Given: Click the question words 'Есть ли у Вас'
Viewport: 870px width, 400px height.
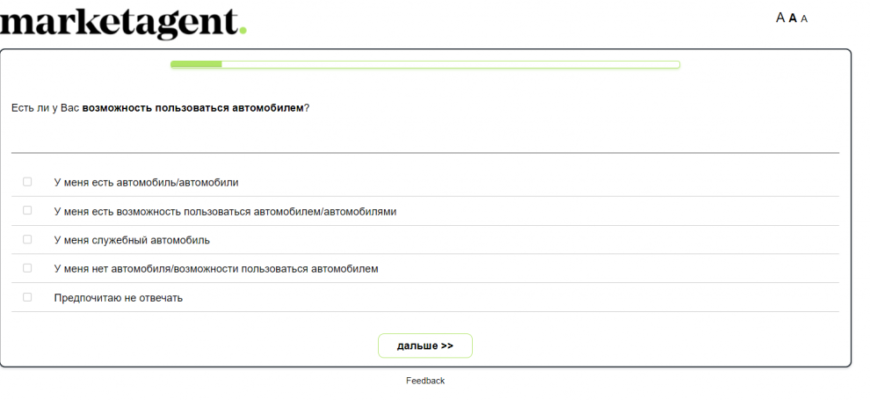Looking at the screenshot, I should pyautogui.click(x=45, y=108).
